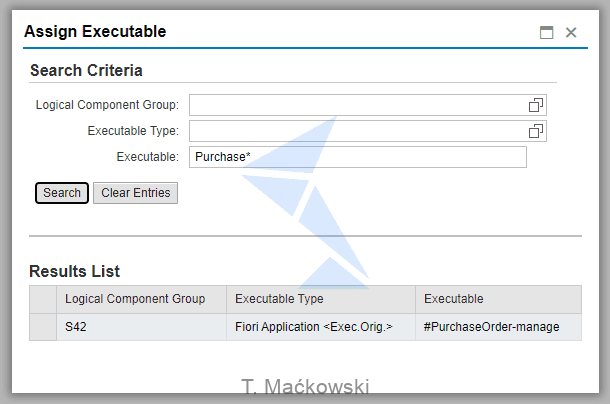Close the Assign Executable dialog

coord(571,32)
